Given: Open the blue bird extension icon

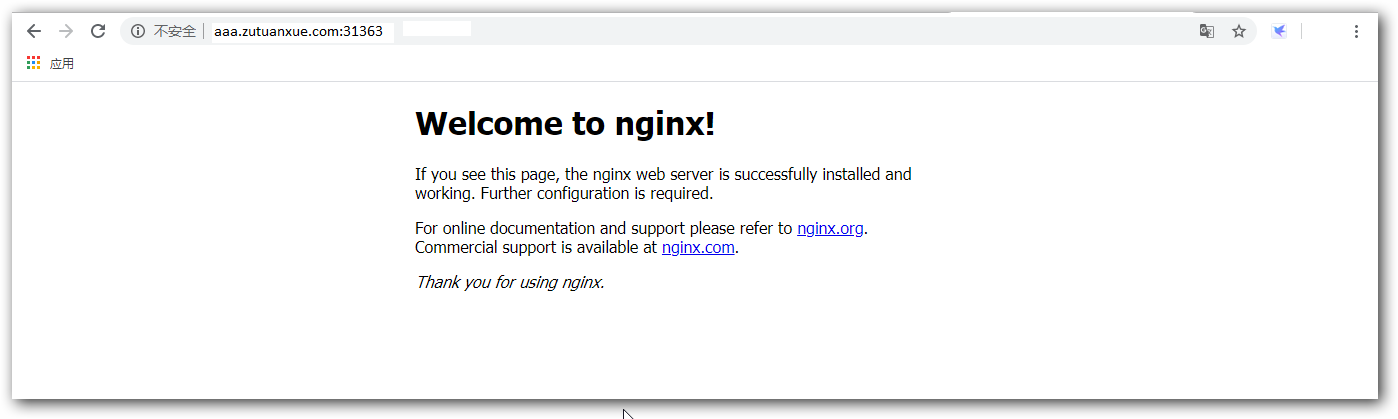Looking at the screenshot, I should point(1279,31).
